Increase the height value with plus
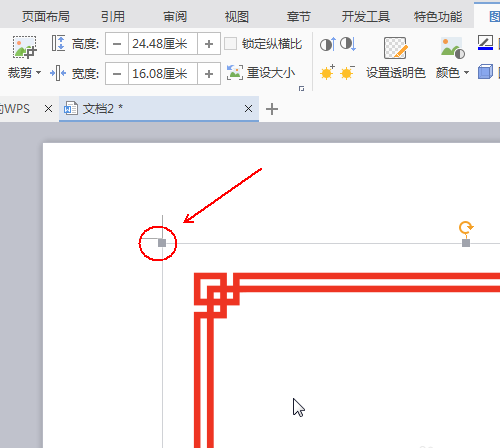 [x=209, y=44]
